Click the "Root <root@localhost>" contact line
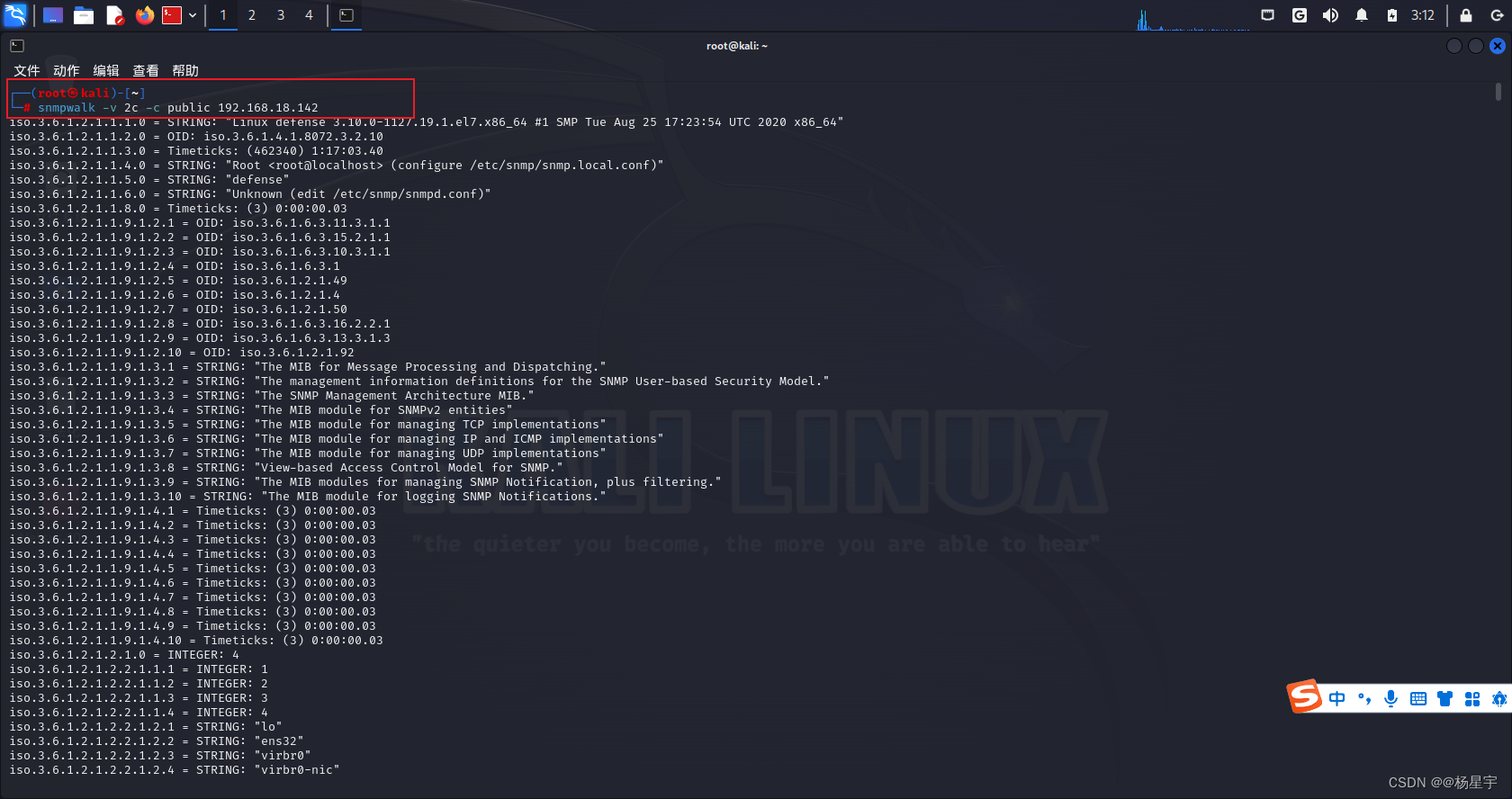This screenshot has width=1512, height=799. pos(337,166)
